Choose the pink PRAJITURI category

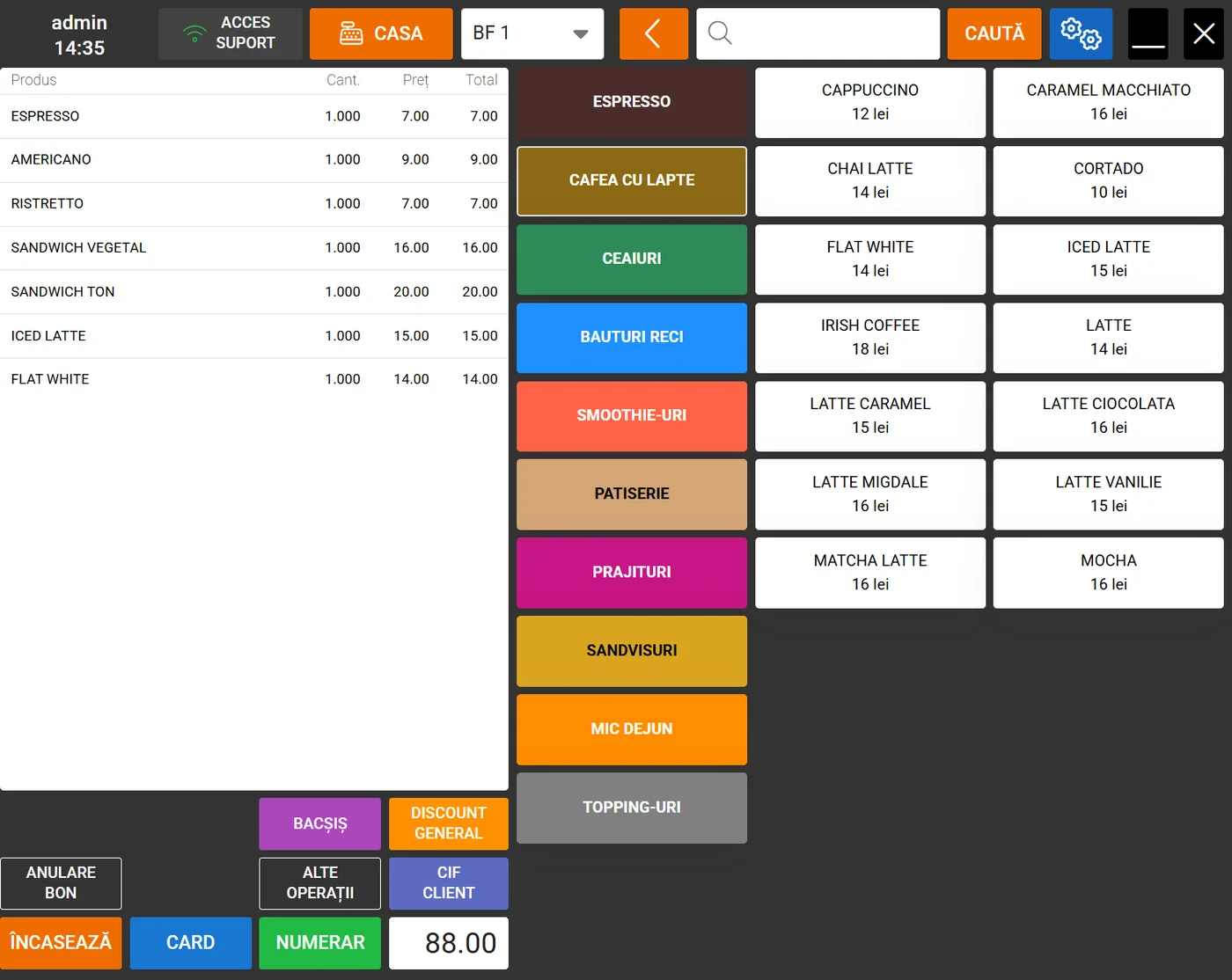pos(631,573)
